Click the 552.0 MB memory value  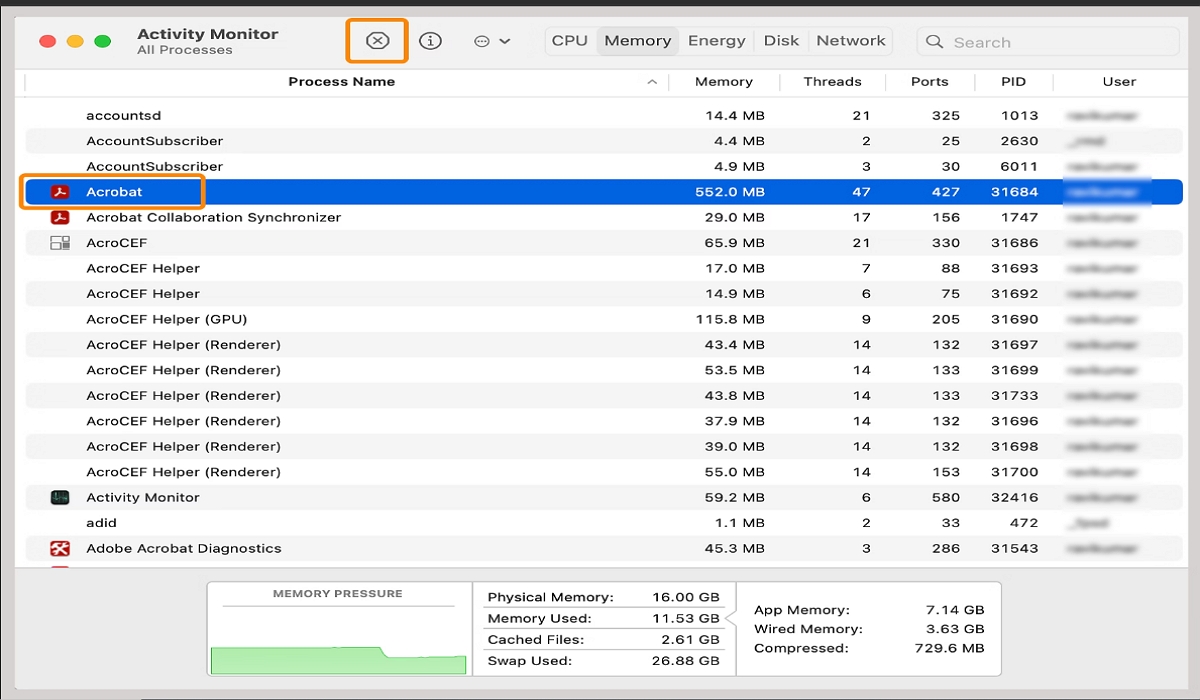[730, 192]
